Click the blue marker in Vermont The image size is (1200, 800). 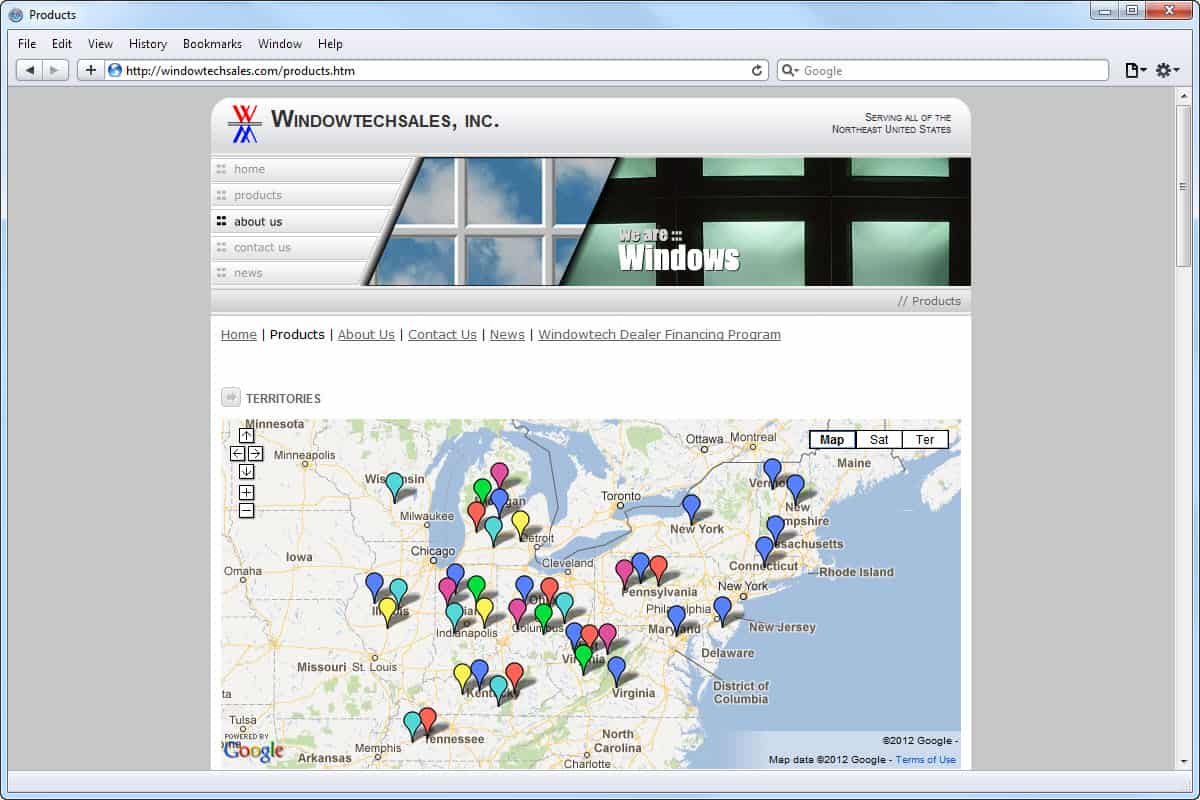772,471
